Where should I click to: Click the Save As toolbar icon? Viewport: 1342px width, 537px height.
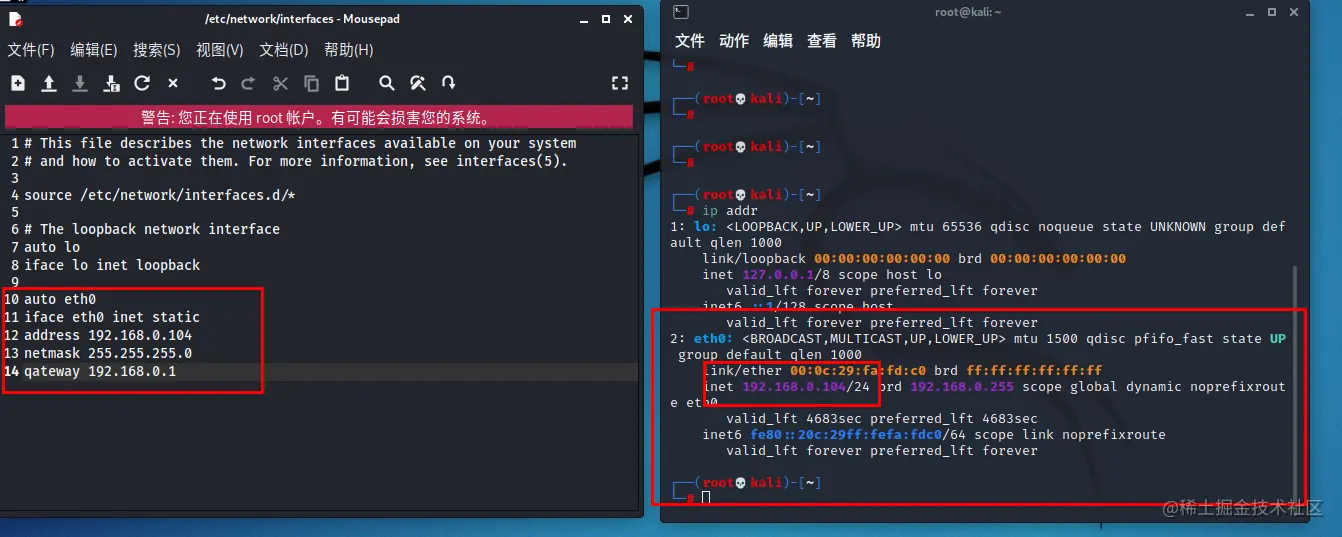pos(111,83)
